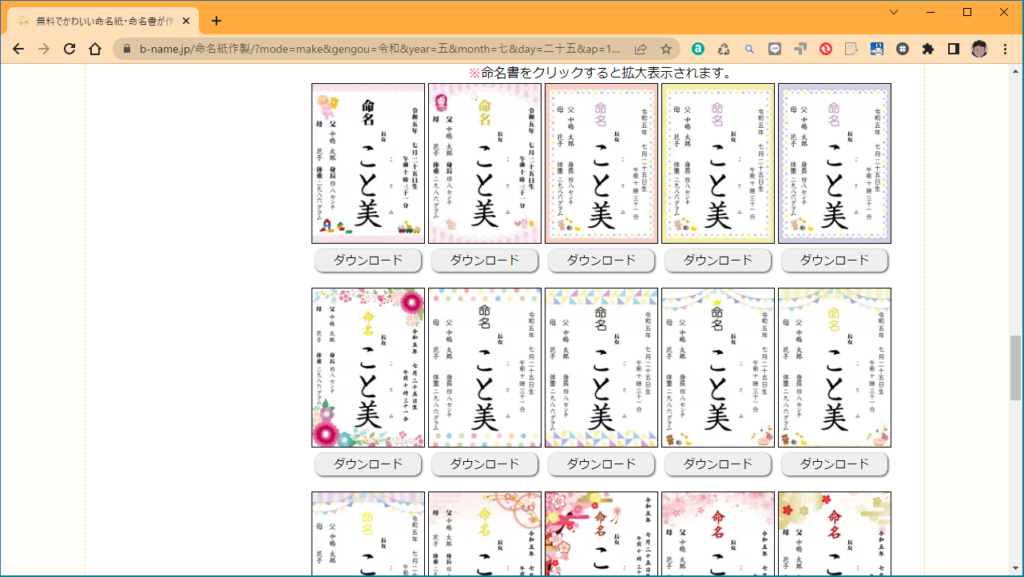Enlarge the pink floral こと美 template
The image size is (1024, 577).
pos(367,368)
